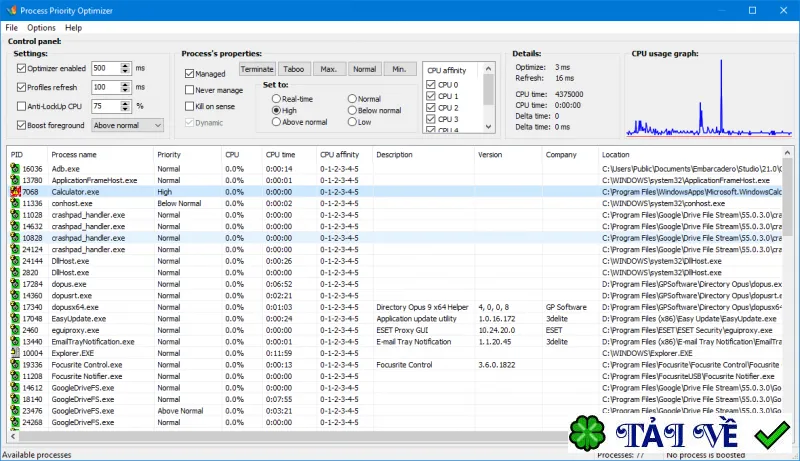Click the CPU affinity list down arrow
The height and width of the screenshot is (461, 800).
(488, 126)
